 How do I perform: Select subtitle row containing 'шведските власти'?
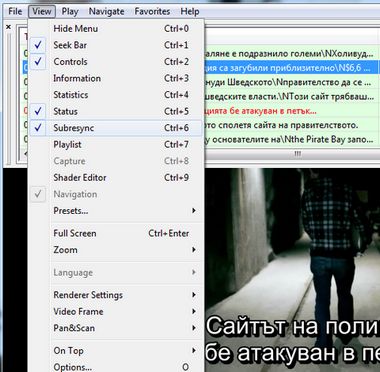click(290, 97)
